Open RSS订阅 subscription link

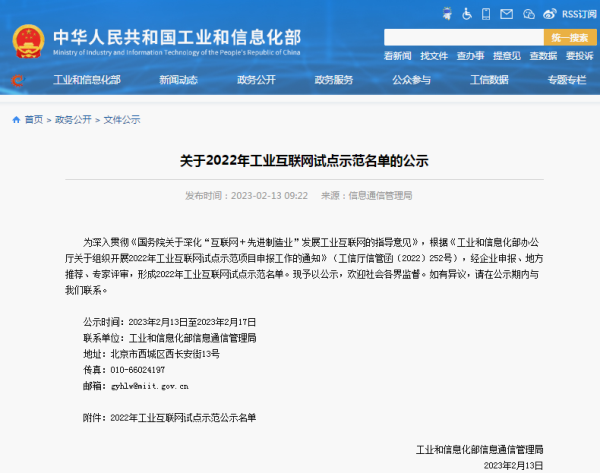[x=578, y=14]
